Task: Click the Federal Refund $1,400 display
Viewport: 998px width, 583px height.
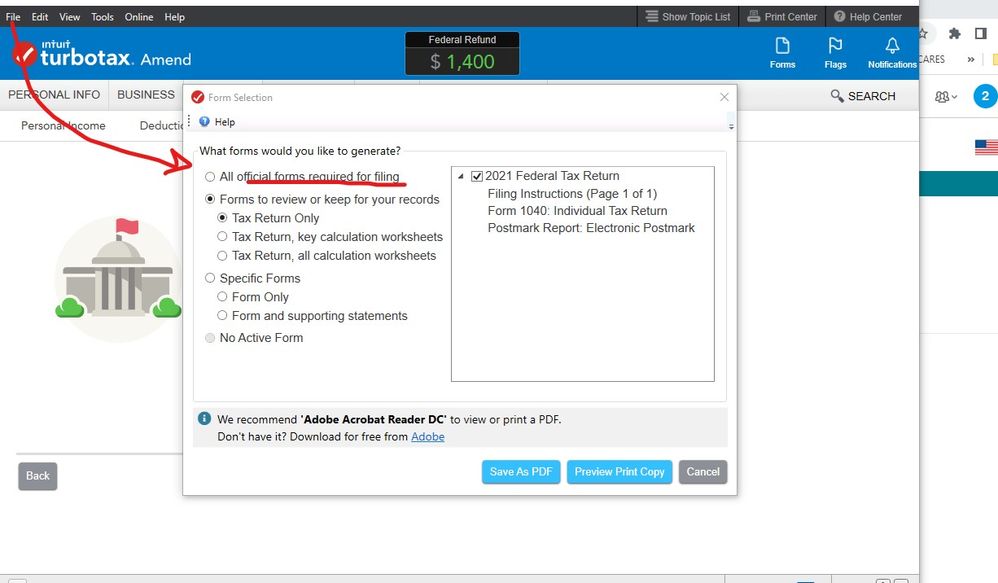Action: [x=462, y=53]
